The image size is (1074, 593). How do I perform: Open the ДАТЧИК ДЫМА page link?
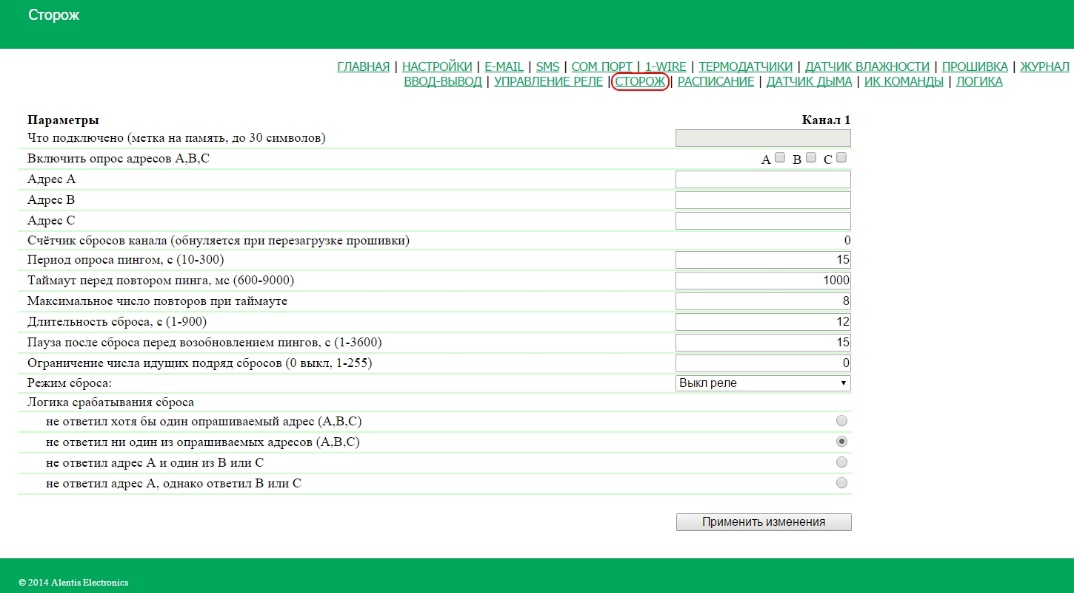[809, 82]
